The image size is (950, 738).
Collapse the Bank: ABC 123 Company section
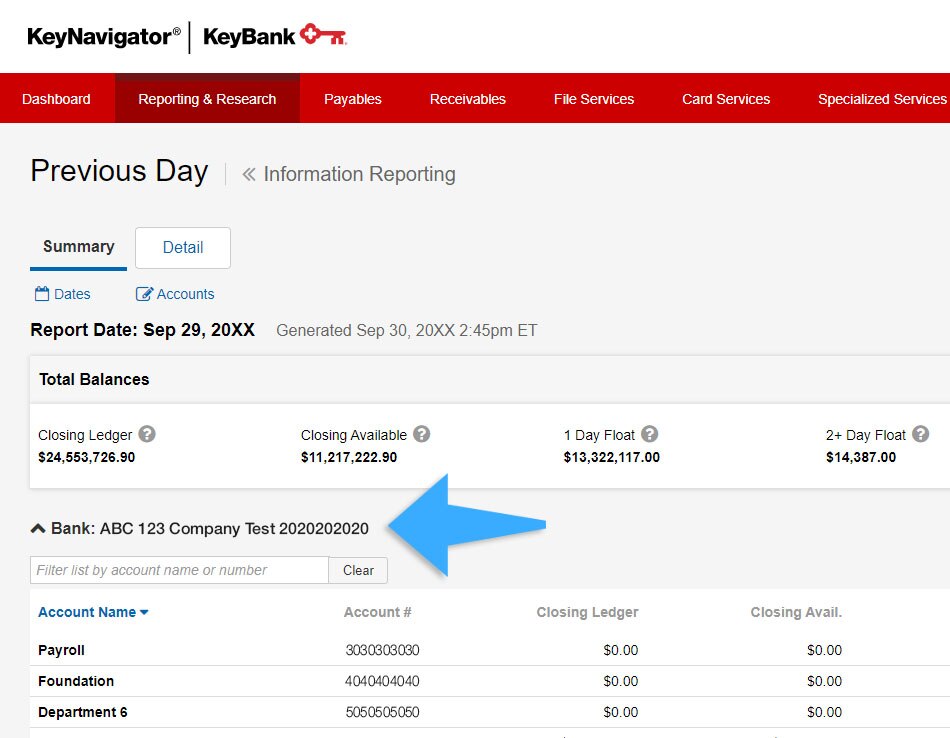[x=38, y=528]
